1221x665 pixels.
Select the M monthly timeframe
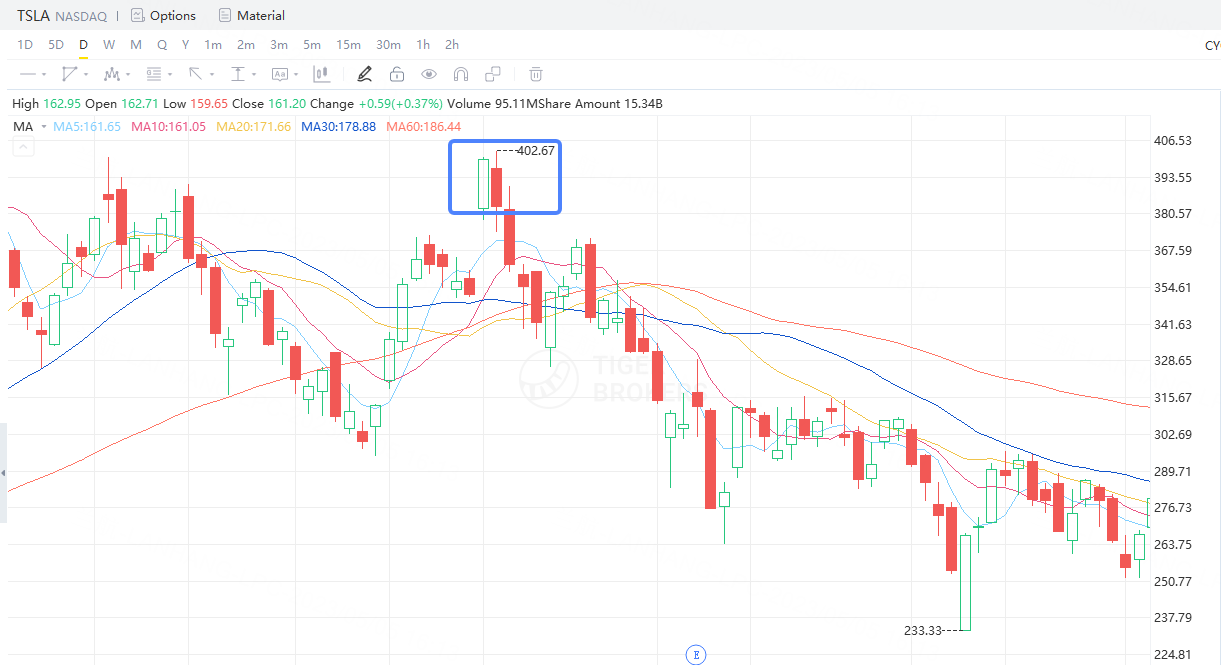point(136,45)
